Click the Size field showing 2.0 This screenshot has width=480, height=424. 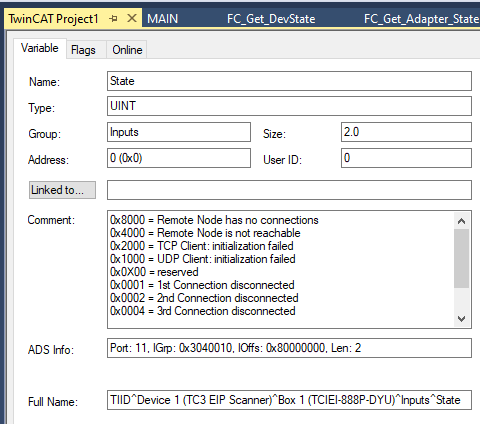(x=406, y=132)
